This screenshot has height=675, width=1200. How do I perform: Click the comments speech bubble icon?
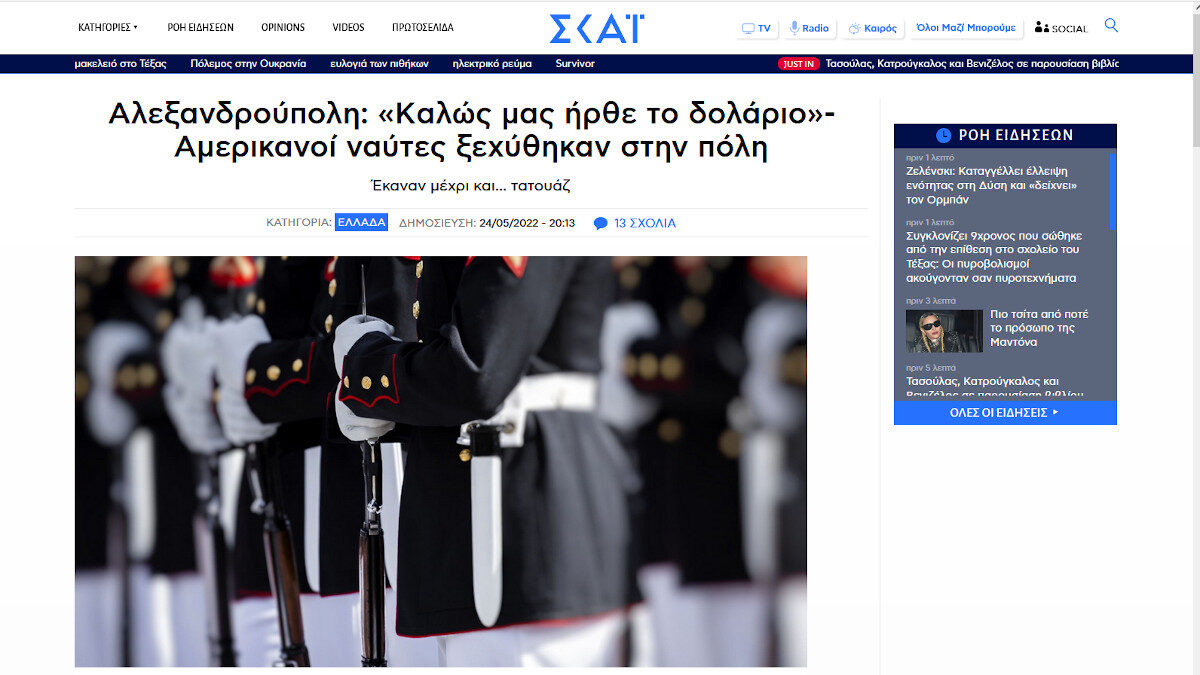point(600,223)
